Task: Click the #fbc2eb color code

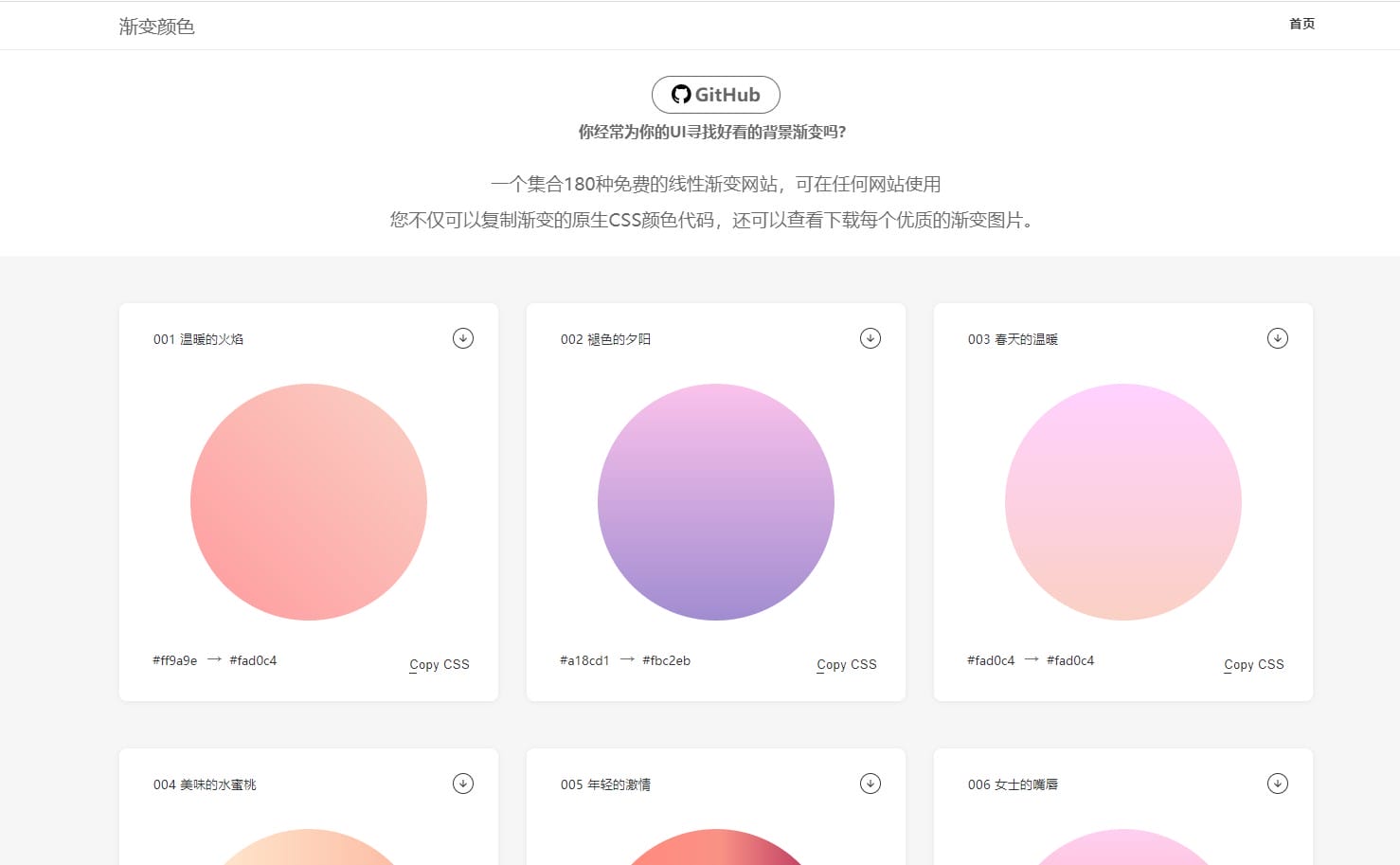Action: pos(666,660)
